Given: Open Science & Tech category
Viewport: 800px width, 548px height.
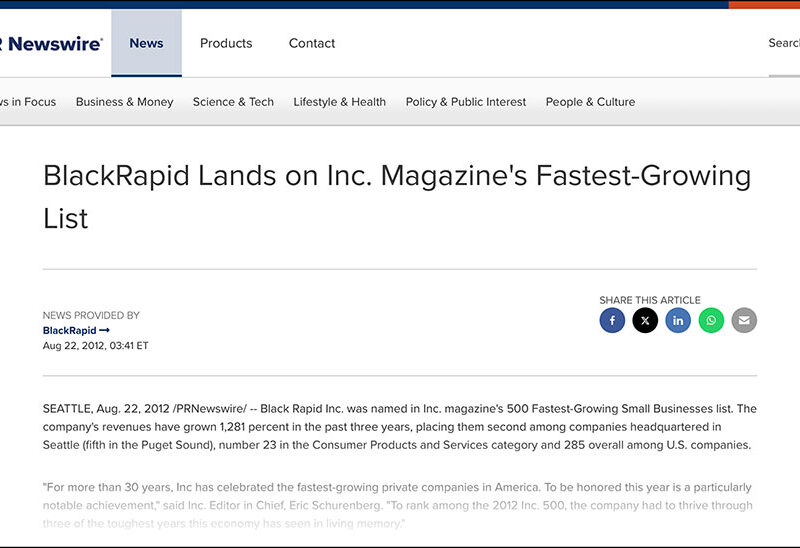Looking at the screenshot, I should [x=233, y=102].
